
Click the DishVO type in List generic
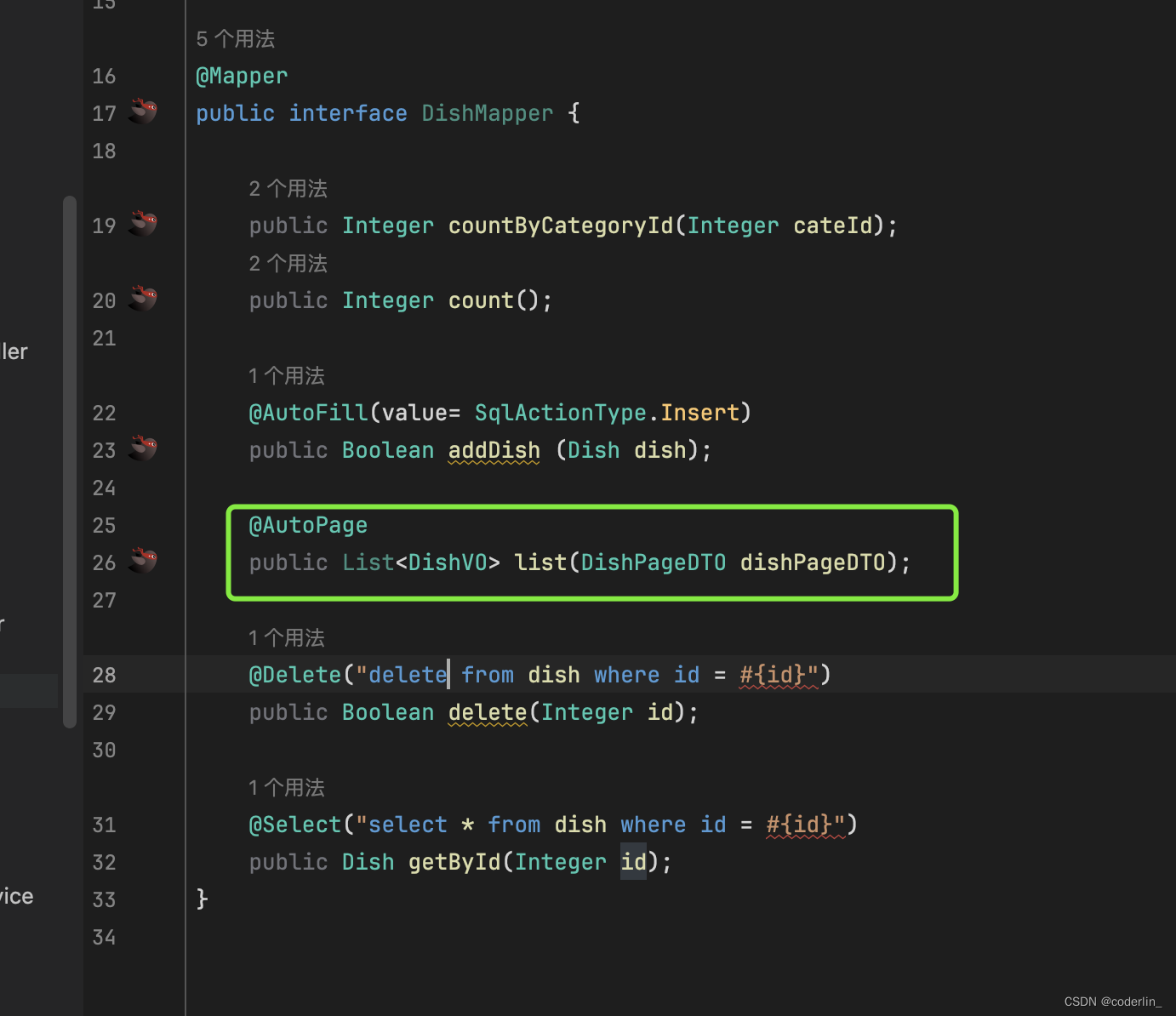(448, 562)
